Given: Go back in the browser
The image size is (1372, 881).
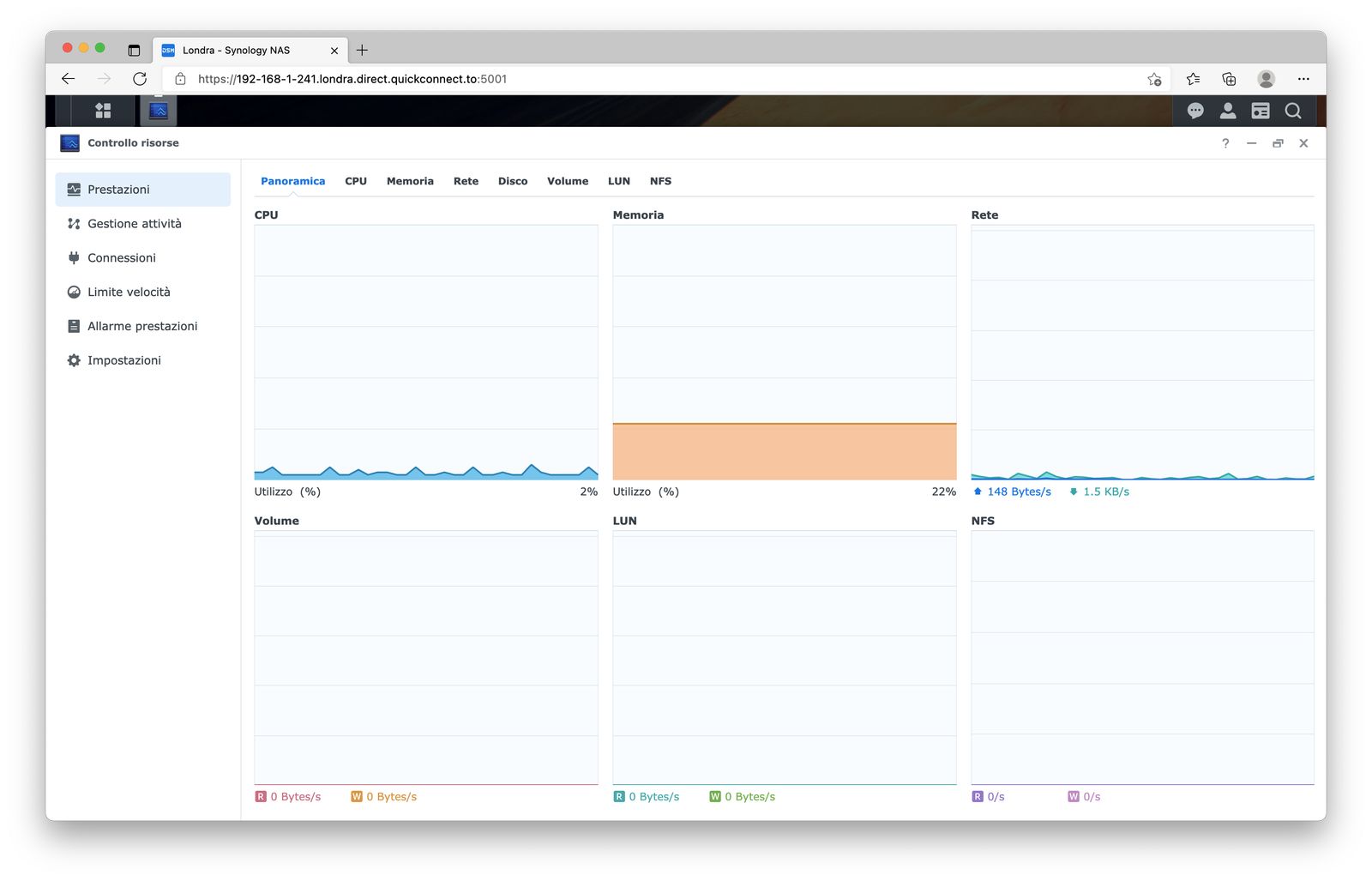Looking at the screenshot, I should [69, 79].
